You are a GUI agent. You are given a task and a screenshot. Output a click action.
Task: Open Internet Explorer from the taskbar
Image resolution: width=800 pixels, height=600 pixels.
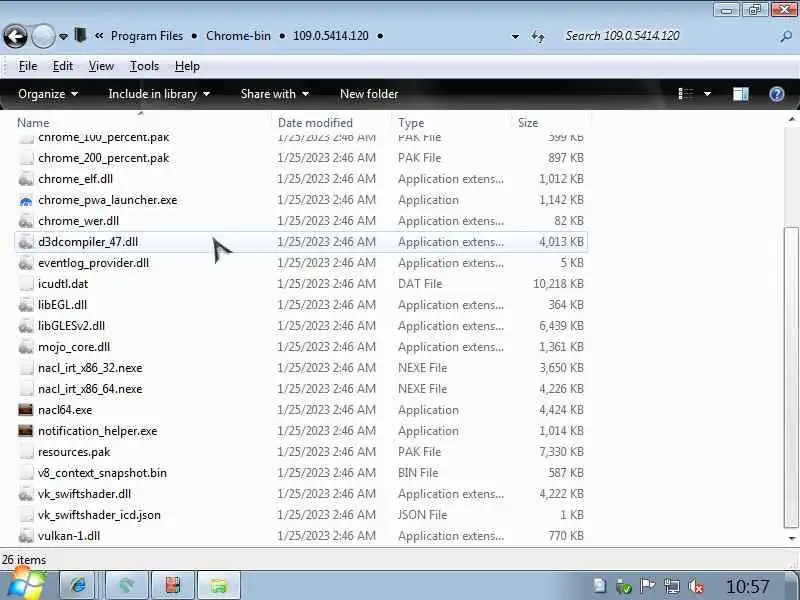click(79, 586)
